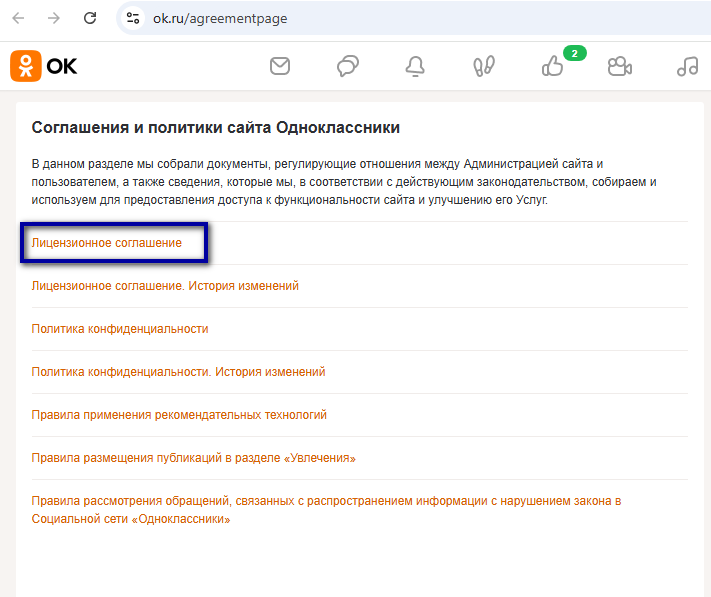Image resolution: width=711 pixels, height=597 pixels.
Task: Open discussions speech bubbles icon
Action: (348, 66)
